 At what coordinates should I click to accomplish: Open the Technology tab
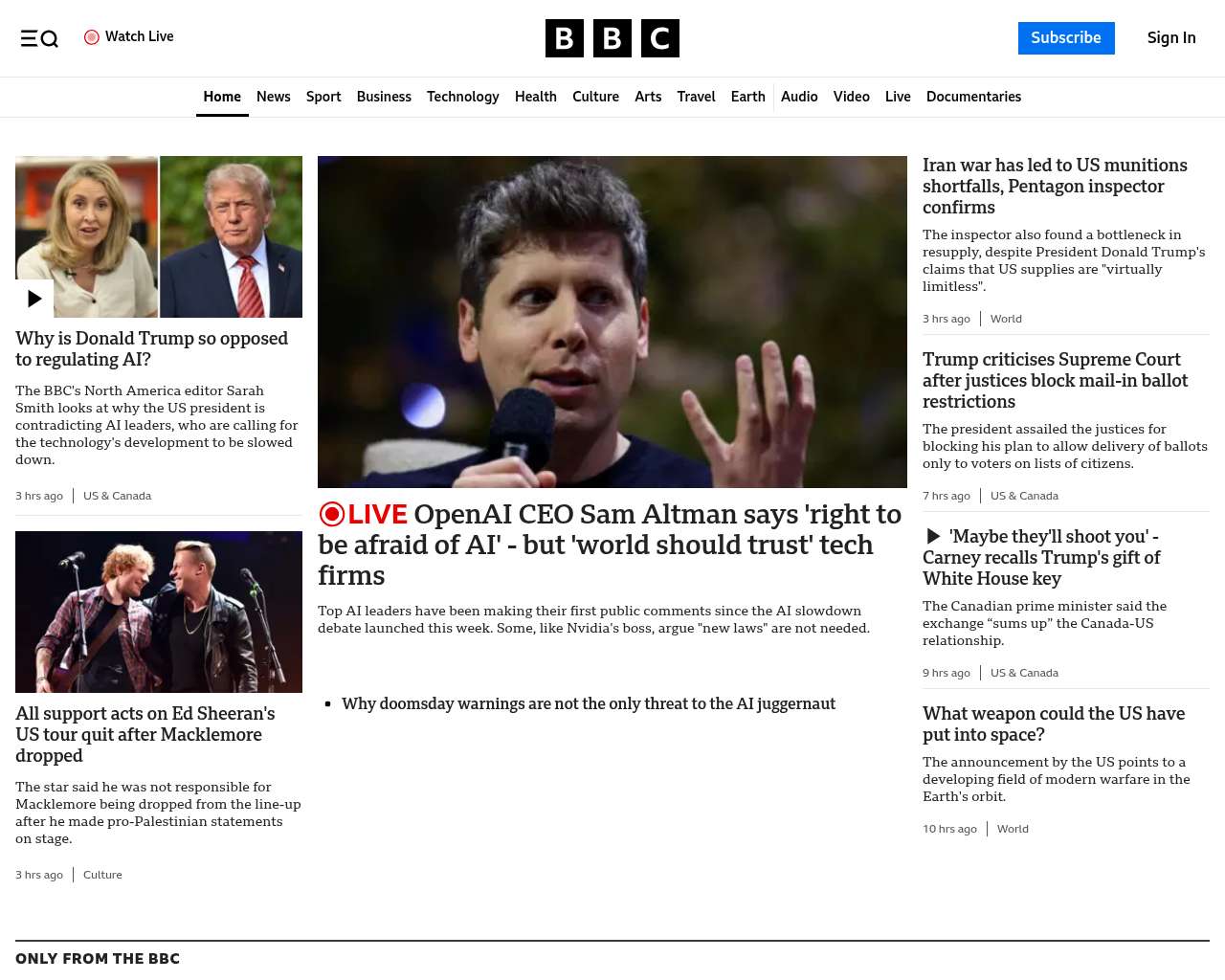point(463,97)
